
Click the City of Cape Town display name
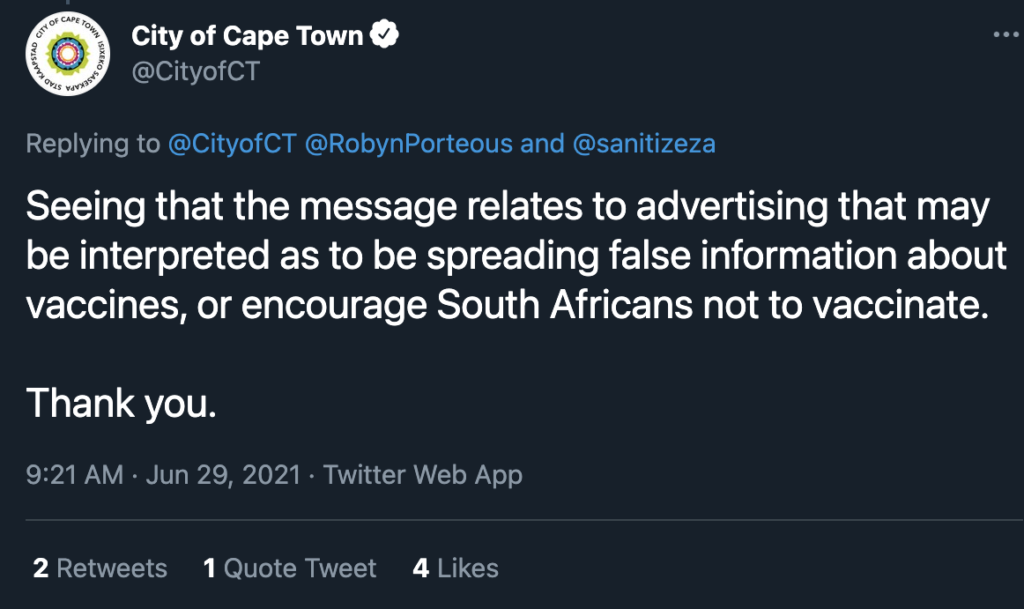tap(247, 36)
